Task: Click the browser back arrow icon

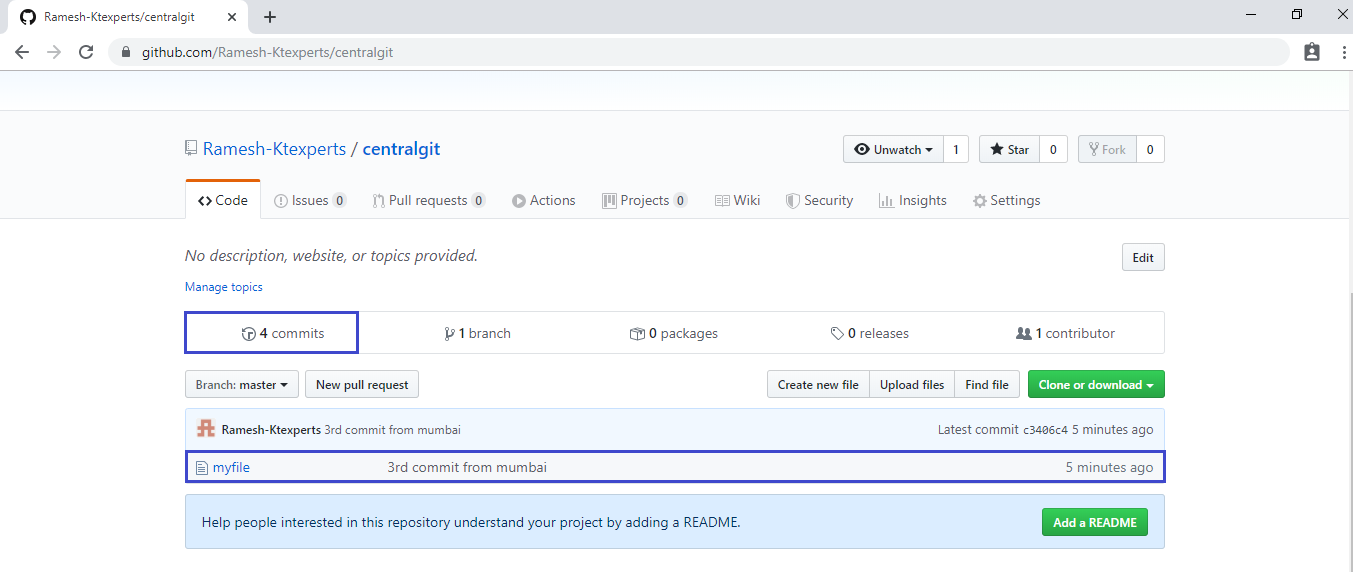Action: click(x=22, y=52)
